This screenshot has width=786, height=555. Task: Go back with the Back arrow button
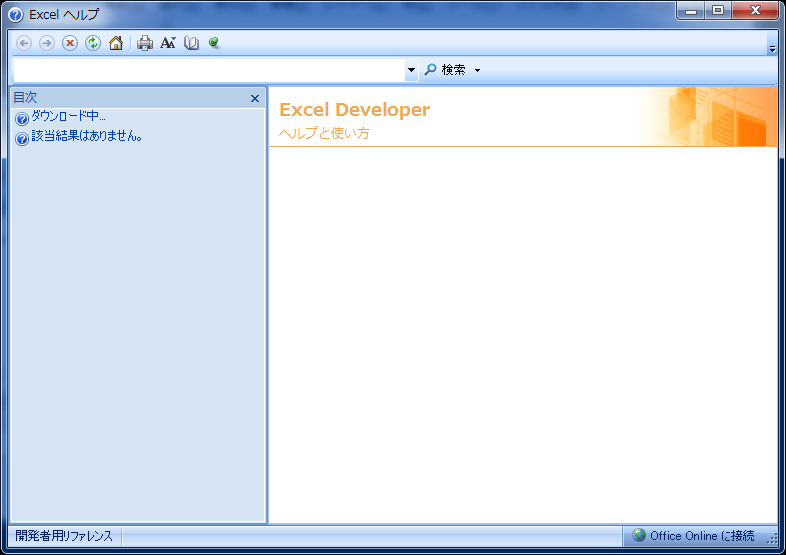(24, 43)
